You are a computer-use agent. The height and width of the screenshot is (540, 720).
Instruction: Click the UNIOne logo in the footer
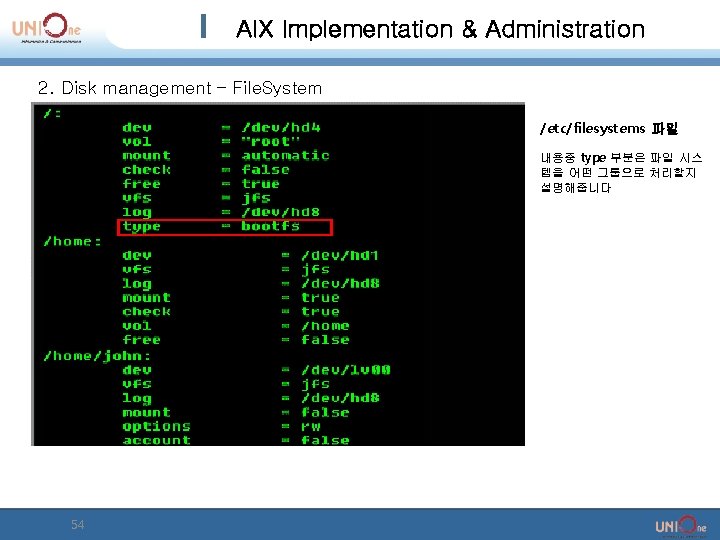point(681,526)
